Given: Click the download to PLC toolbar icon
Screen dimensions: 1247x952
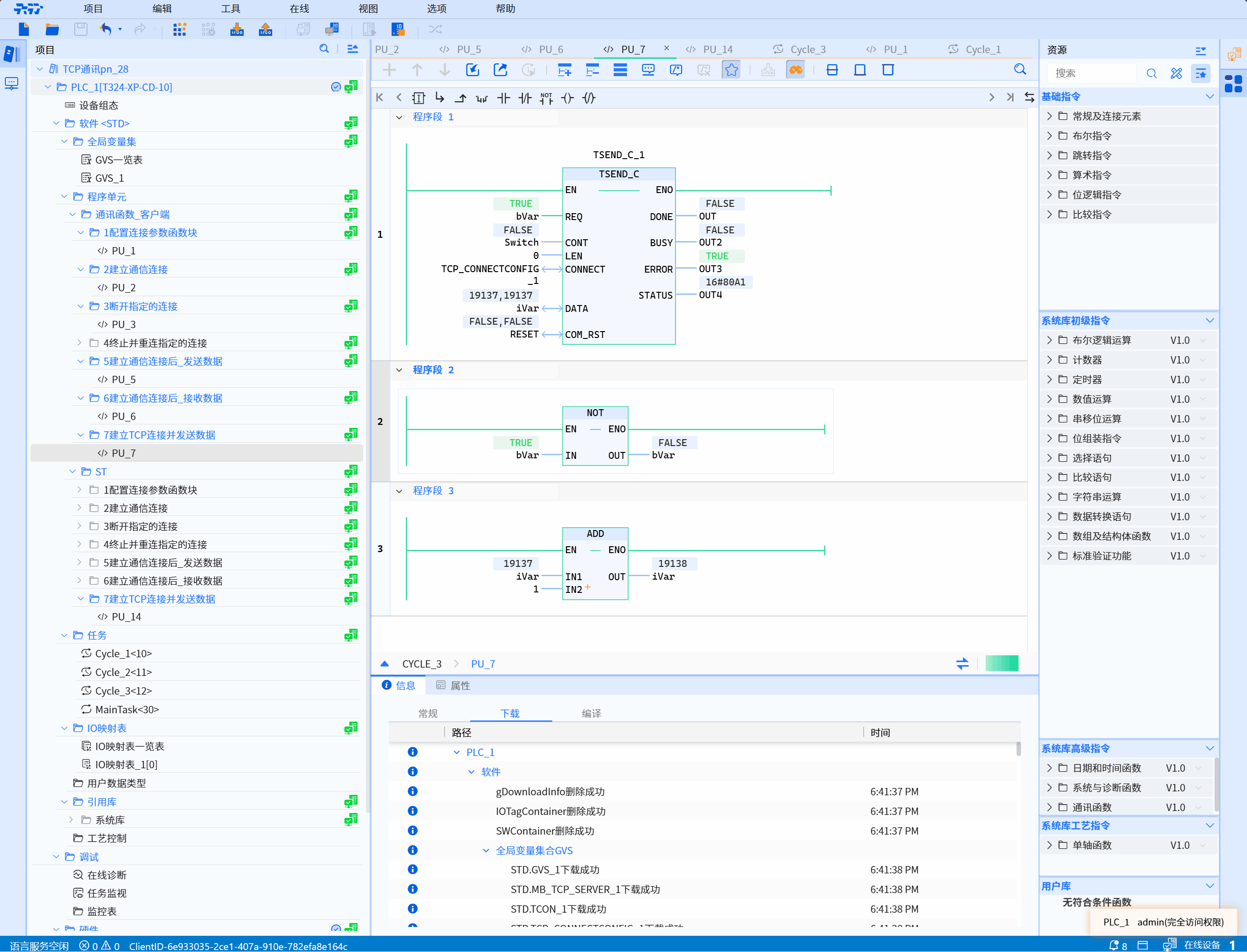Looking at the screenshot, I should (x=237, y=29).
